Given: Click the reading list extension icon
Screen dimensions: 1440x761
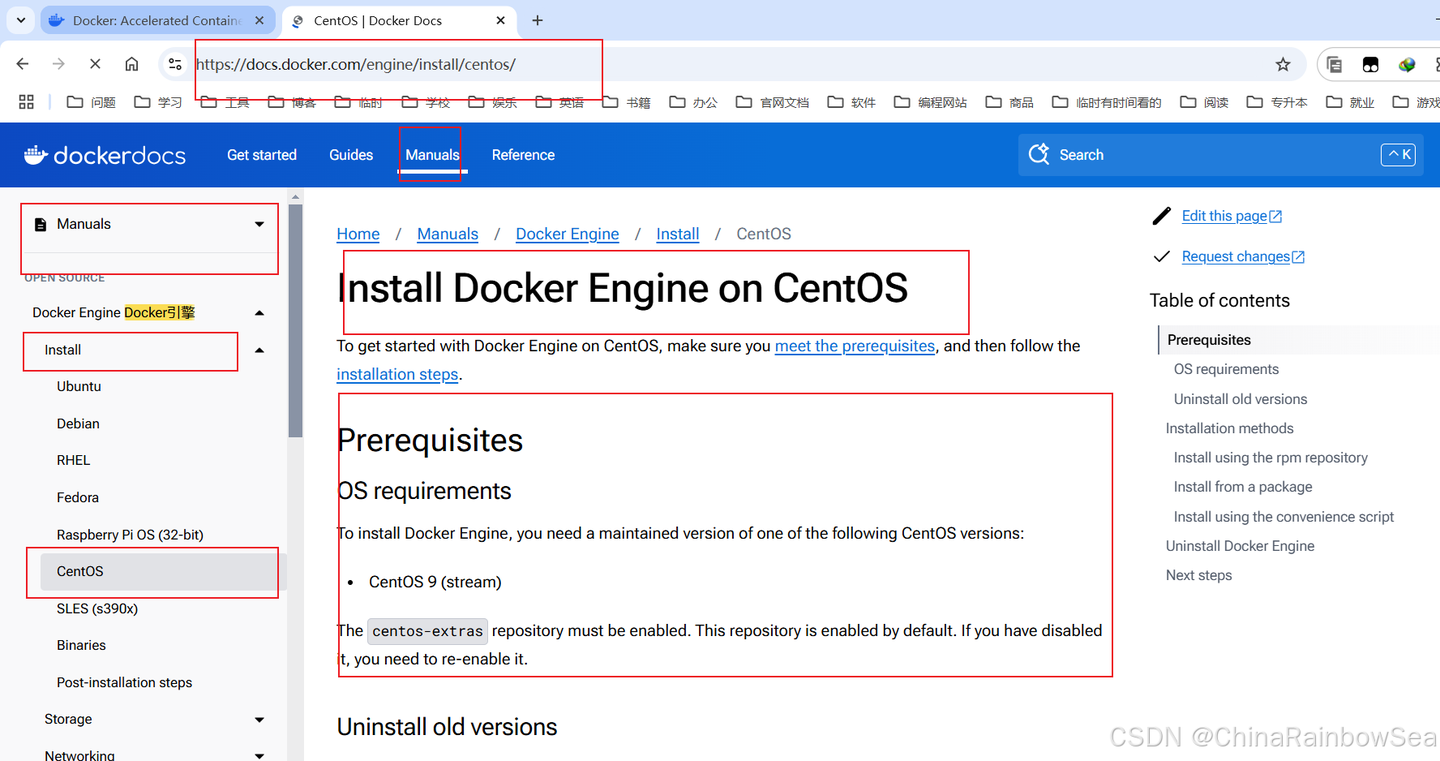Looking at the screenshot, I should coord(1334,63).
